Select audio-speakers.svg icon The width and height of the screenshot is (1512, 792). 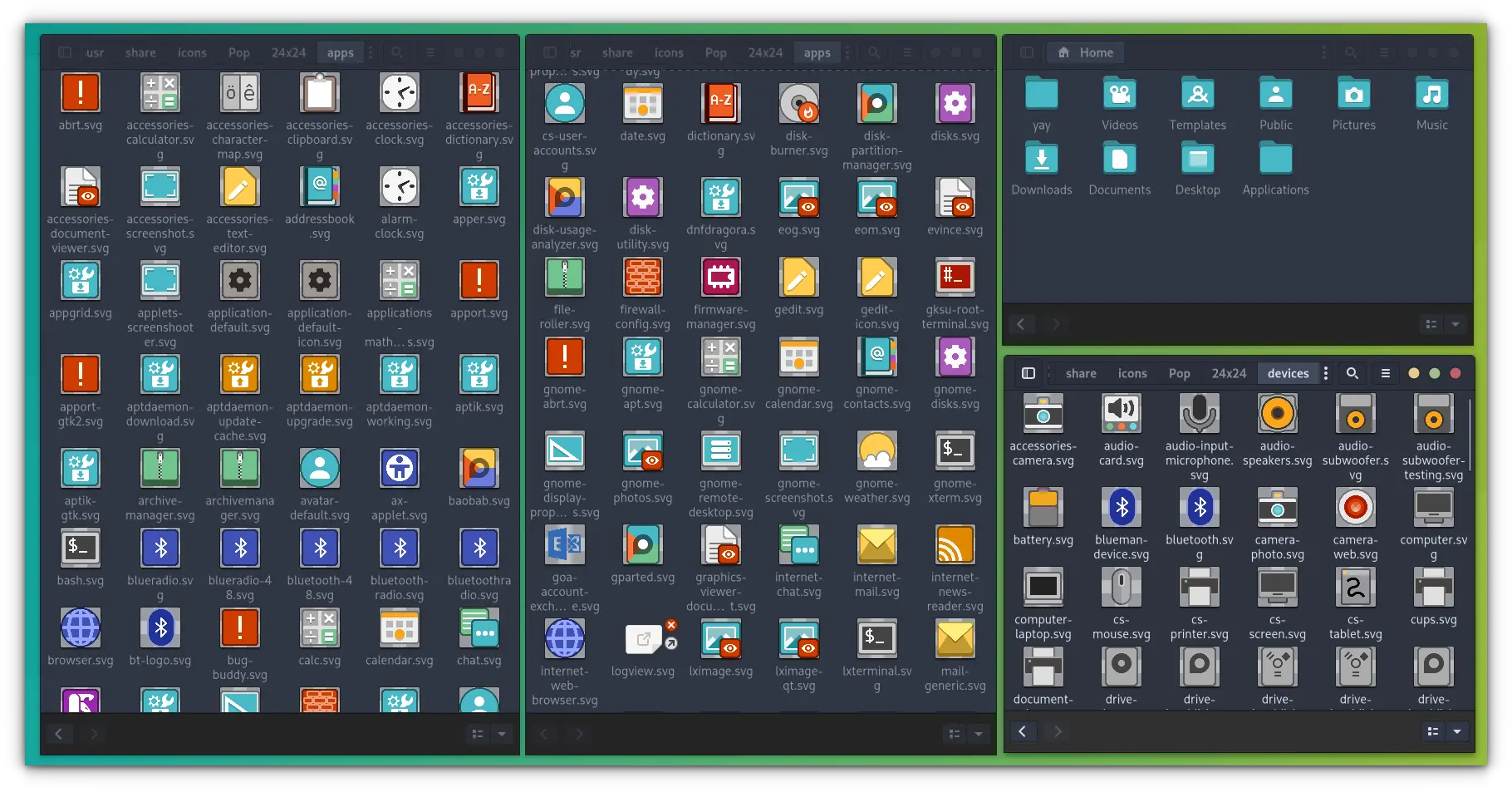[1278, 413]
